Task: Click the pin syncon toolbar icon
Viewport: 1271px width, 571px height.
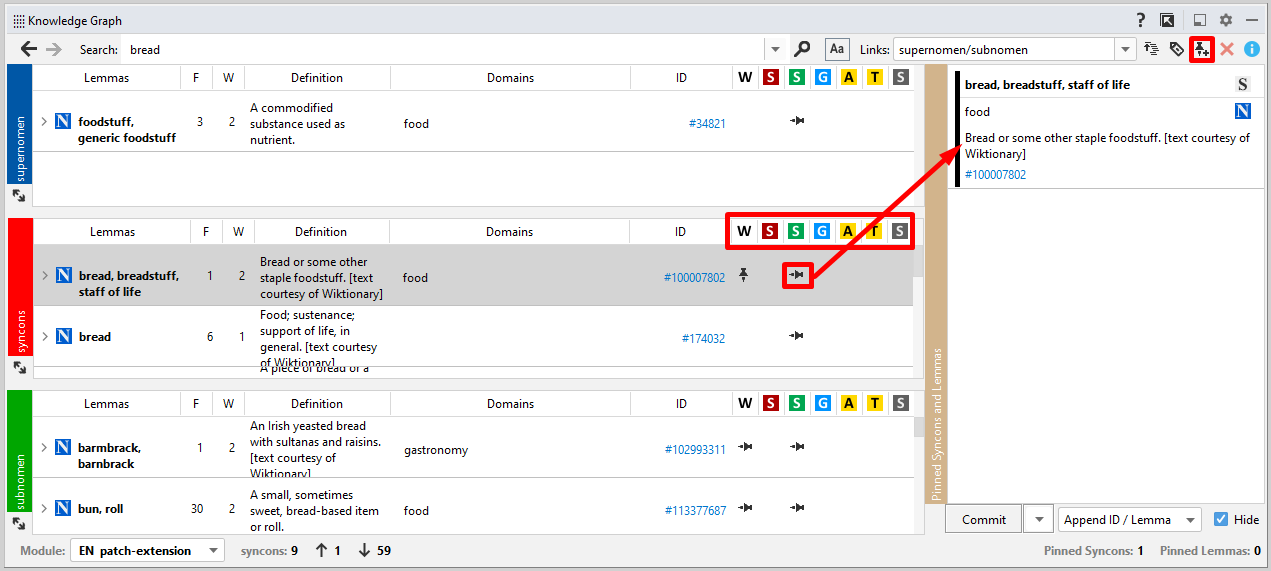Action: tap(1202, 49)
